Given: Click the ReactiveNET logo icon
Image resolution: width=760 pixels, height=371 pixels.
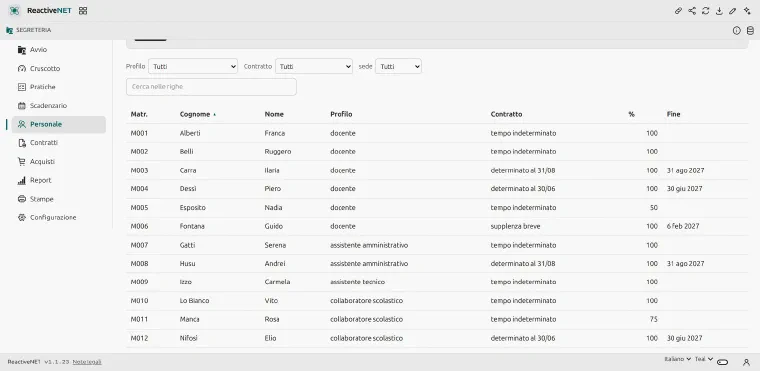Looking at the screenshot, I should (x=14, y=11).
